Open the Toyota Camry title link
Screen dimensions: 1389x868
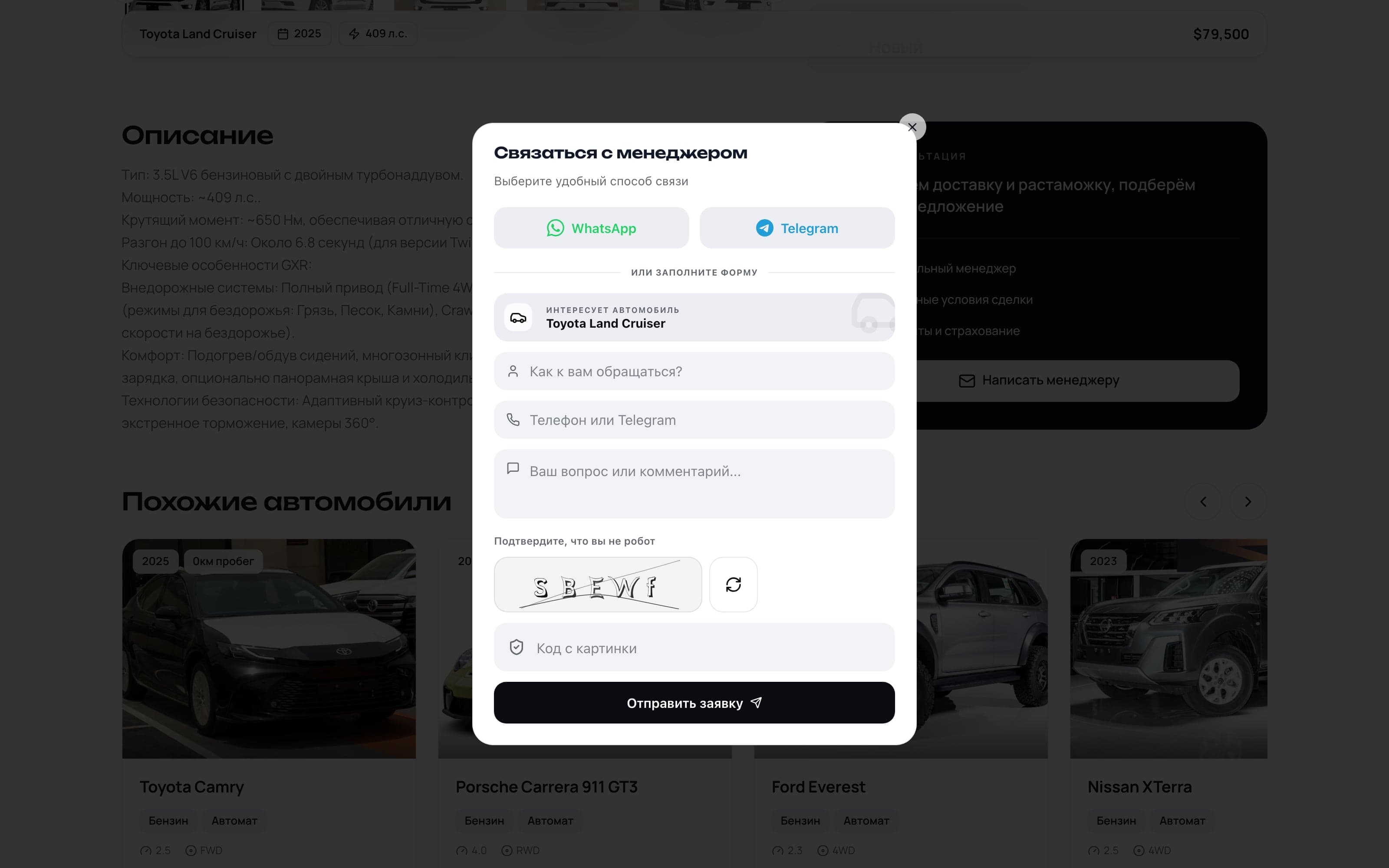(x=192, y=786)
